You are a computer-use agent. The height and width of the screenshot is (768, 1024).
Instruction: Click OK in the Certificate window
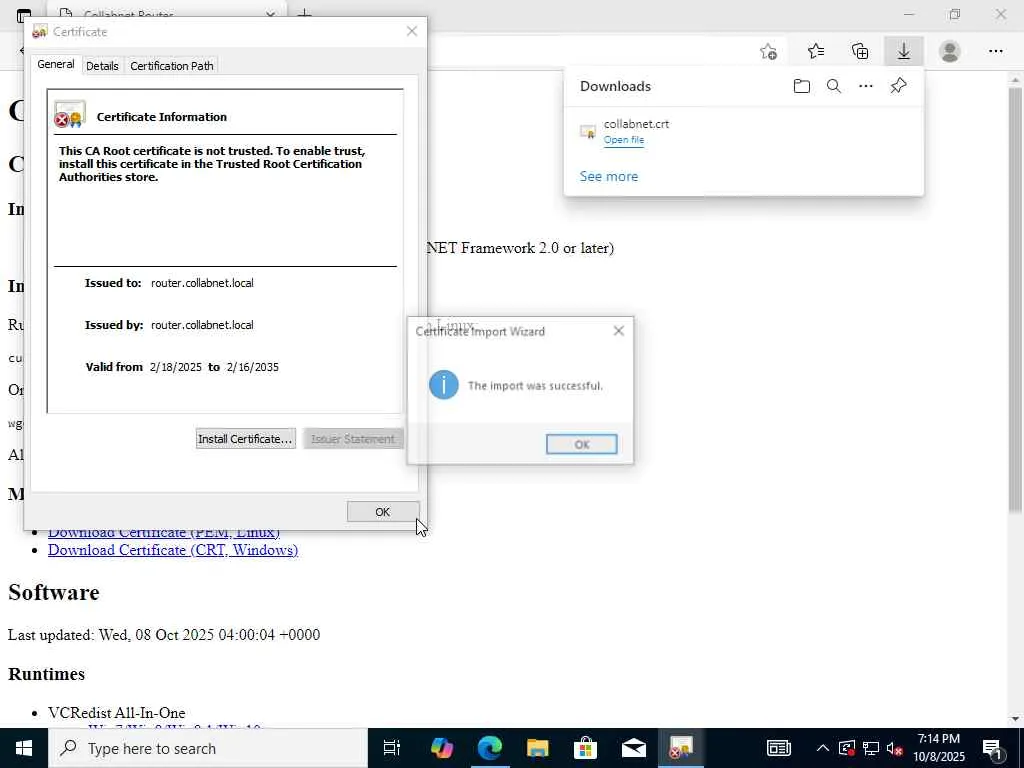click(x=383, y=512)
